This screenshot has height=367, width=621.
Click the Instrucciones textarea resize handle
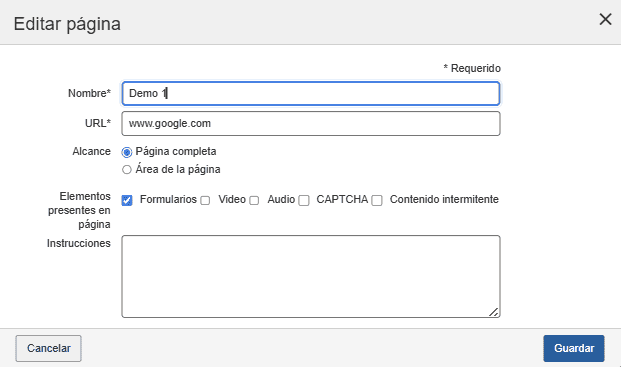[x=493, y=312]
